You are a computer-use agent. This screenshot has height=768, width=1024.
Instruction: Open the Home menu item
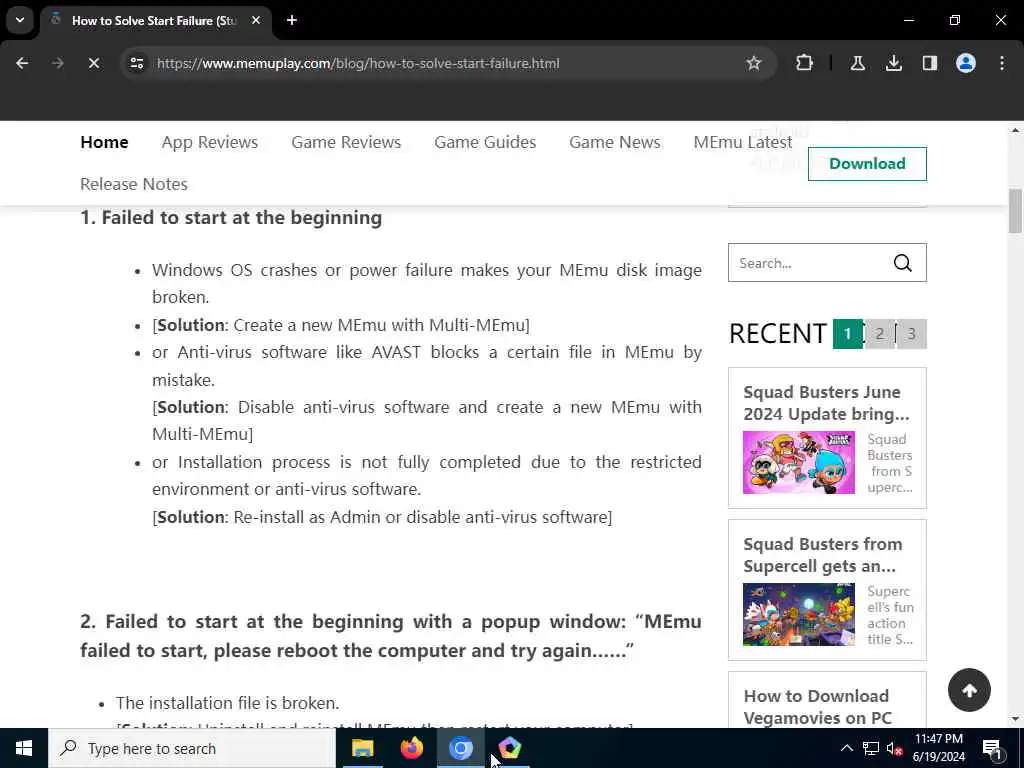[104, 142]
